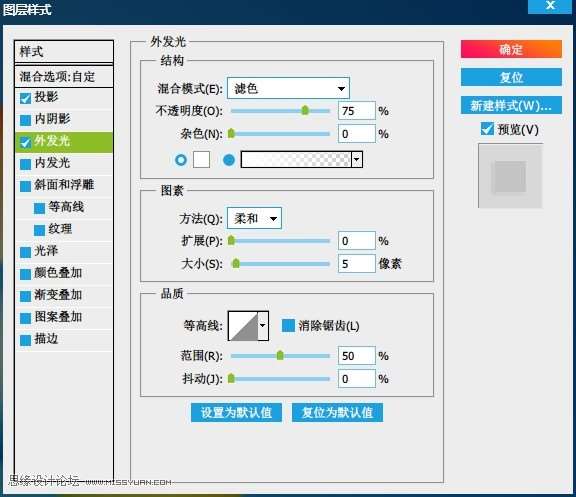Click 设置为默认值 button
The width and height of the screenshot is (576, 497).
tap(236, 412)
